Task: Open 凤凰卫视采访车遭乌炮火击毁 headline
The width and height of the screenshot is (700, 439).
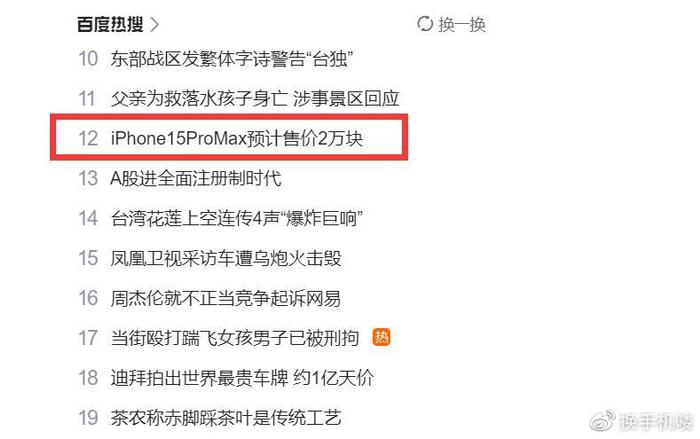Action: pyautogui.click(x=226, y=258)
